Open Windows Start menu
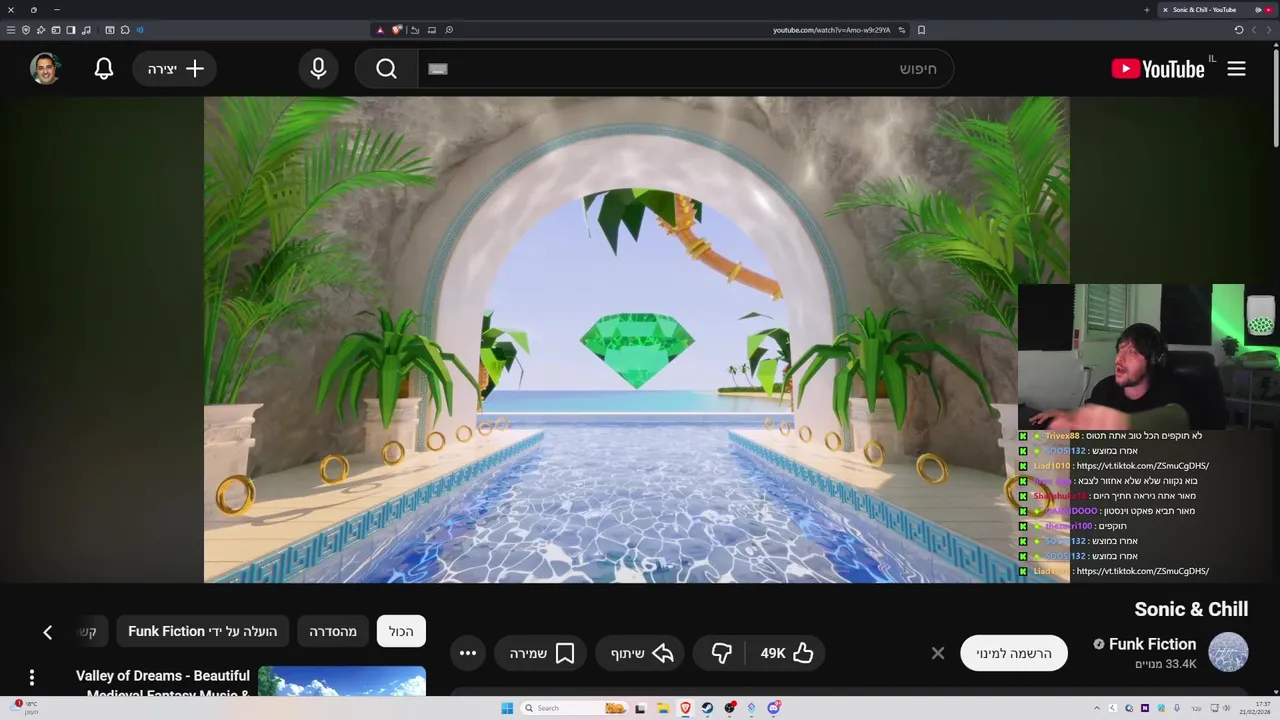 [x=507, y=708]
